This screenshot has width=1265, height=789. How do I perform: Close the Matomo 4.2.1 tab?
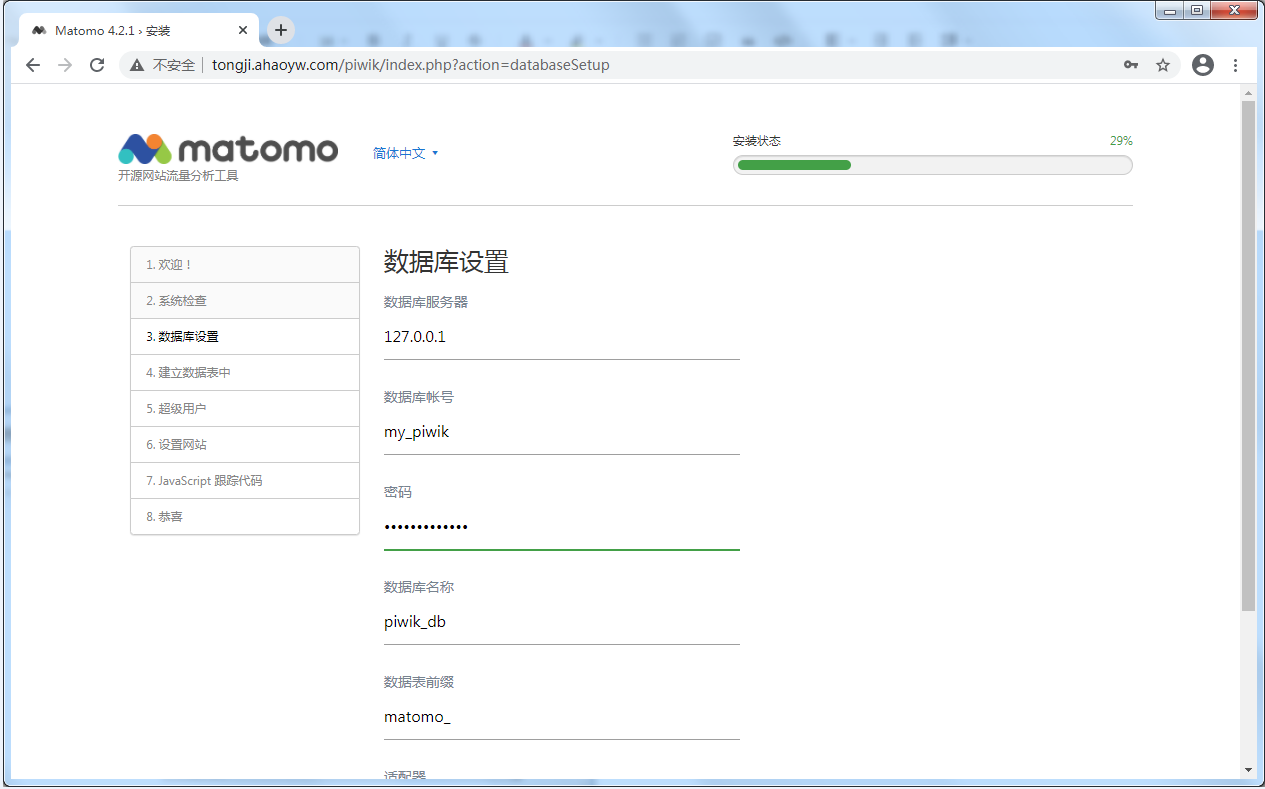pos(243,31)
